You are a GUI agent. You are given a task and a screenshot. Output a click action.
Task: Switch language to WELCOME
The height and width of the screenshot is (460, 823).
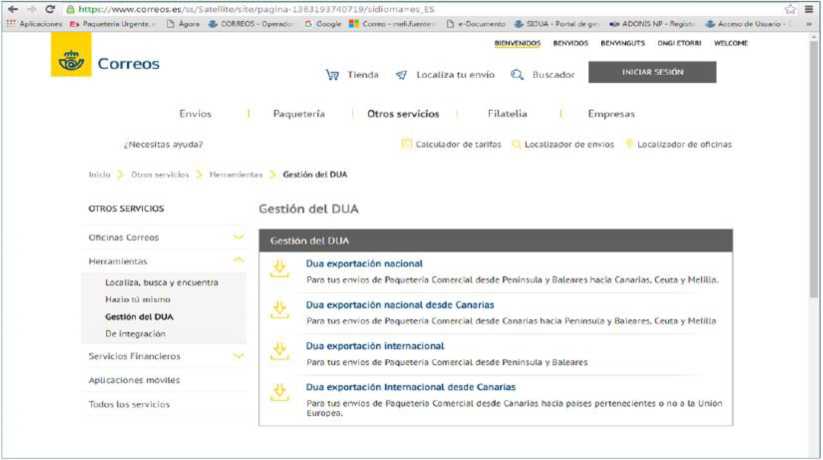(x=730, y=43)
